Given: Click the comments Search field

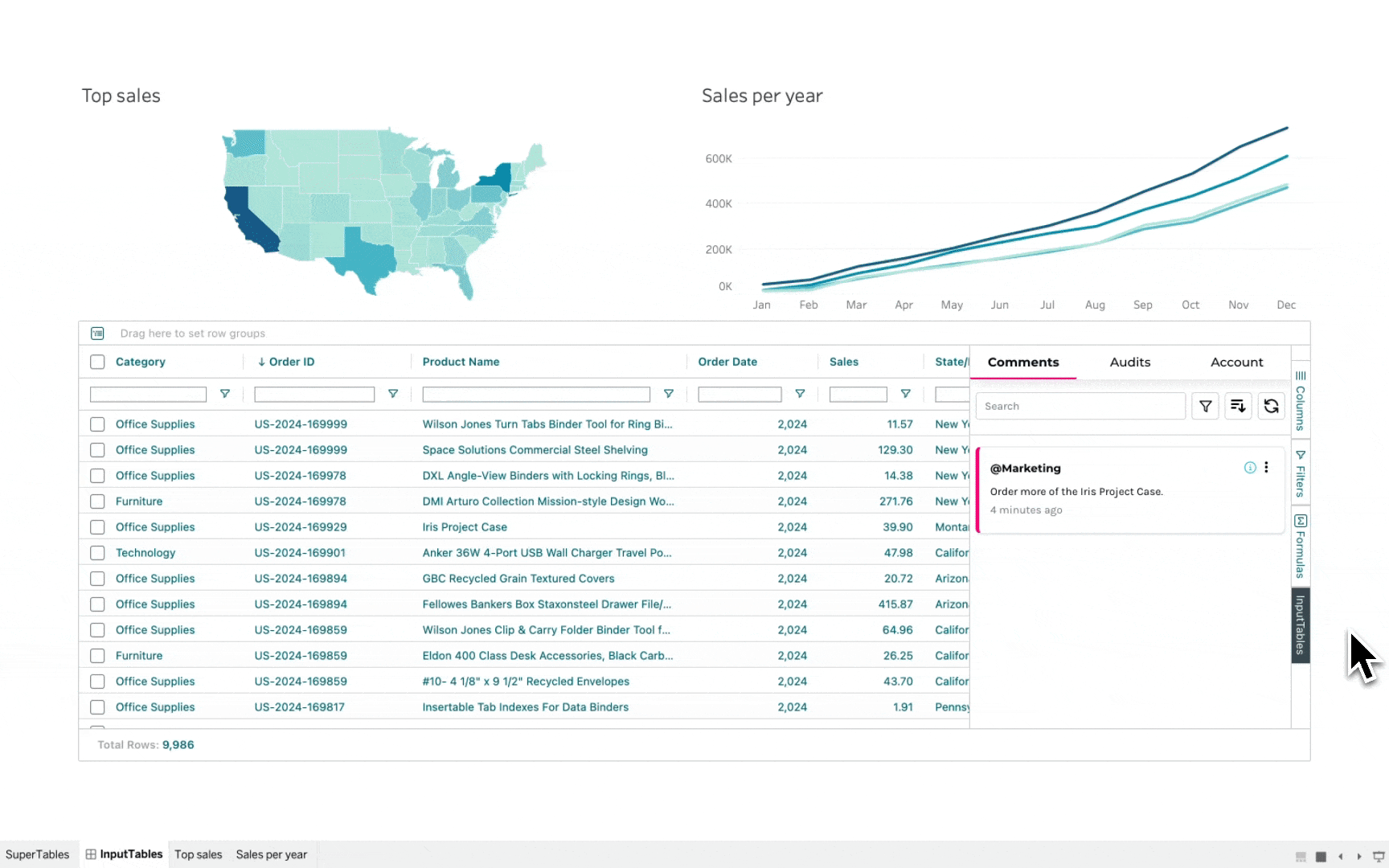Looking at the screenshot, I should coord(1080,407).
